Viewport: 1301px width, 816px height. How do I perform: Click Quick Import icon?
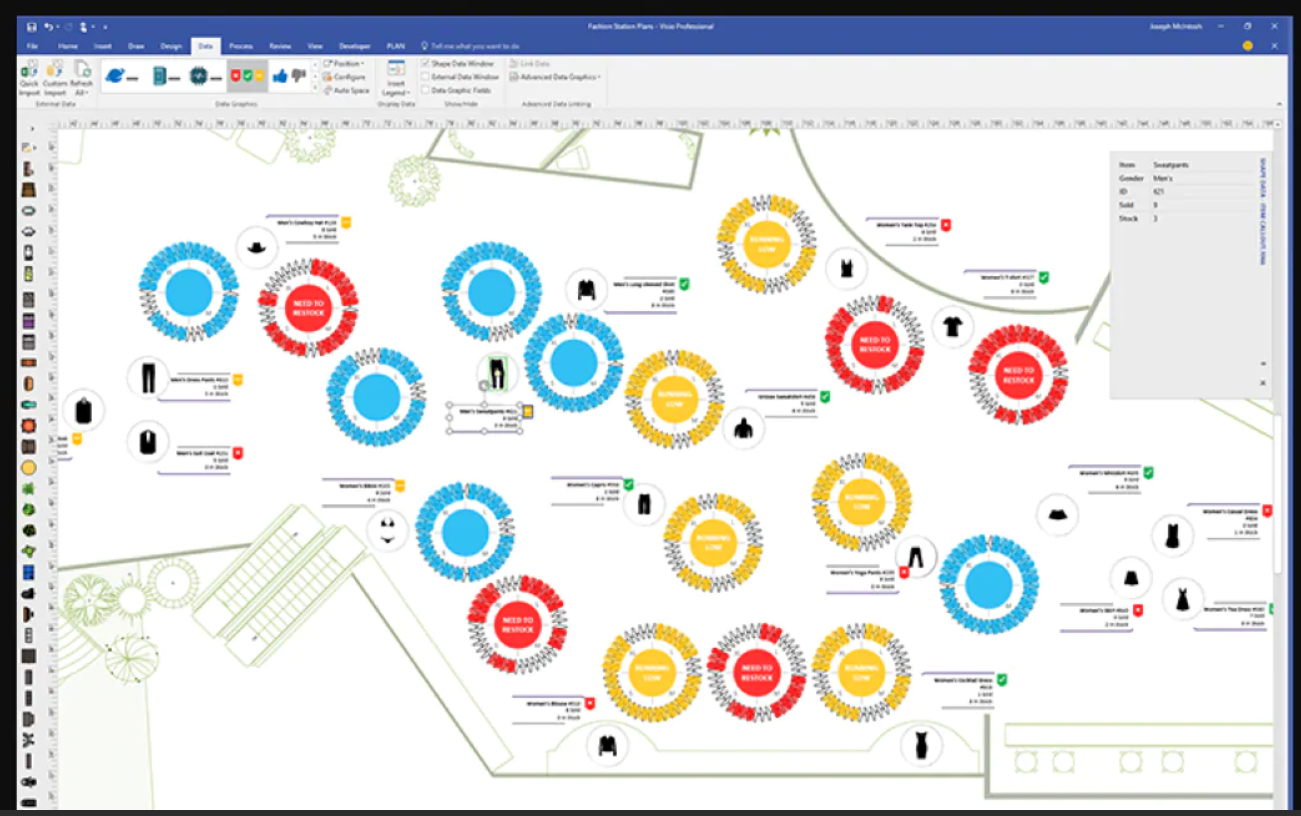coord(30,78)
